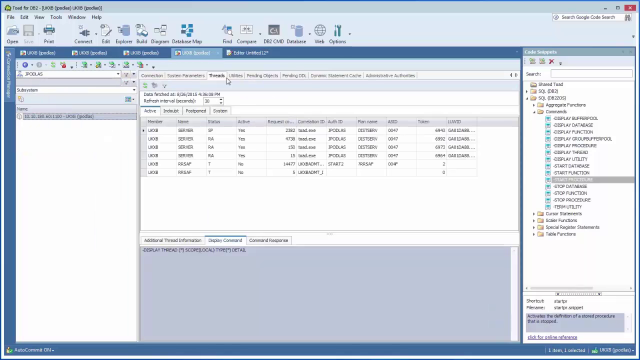Open the Command Response tab
640x360 pixels.
point(269,240)
